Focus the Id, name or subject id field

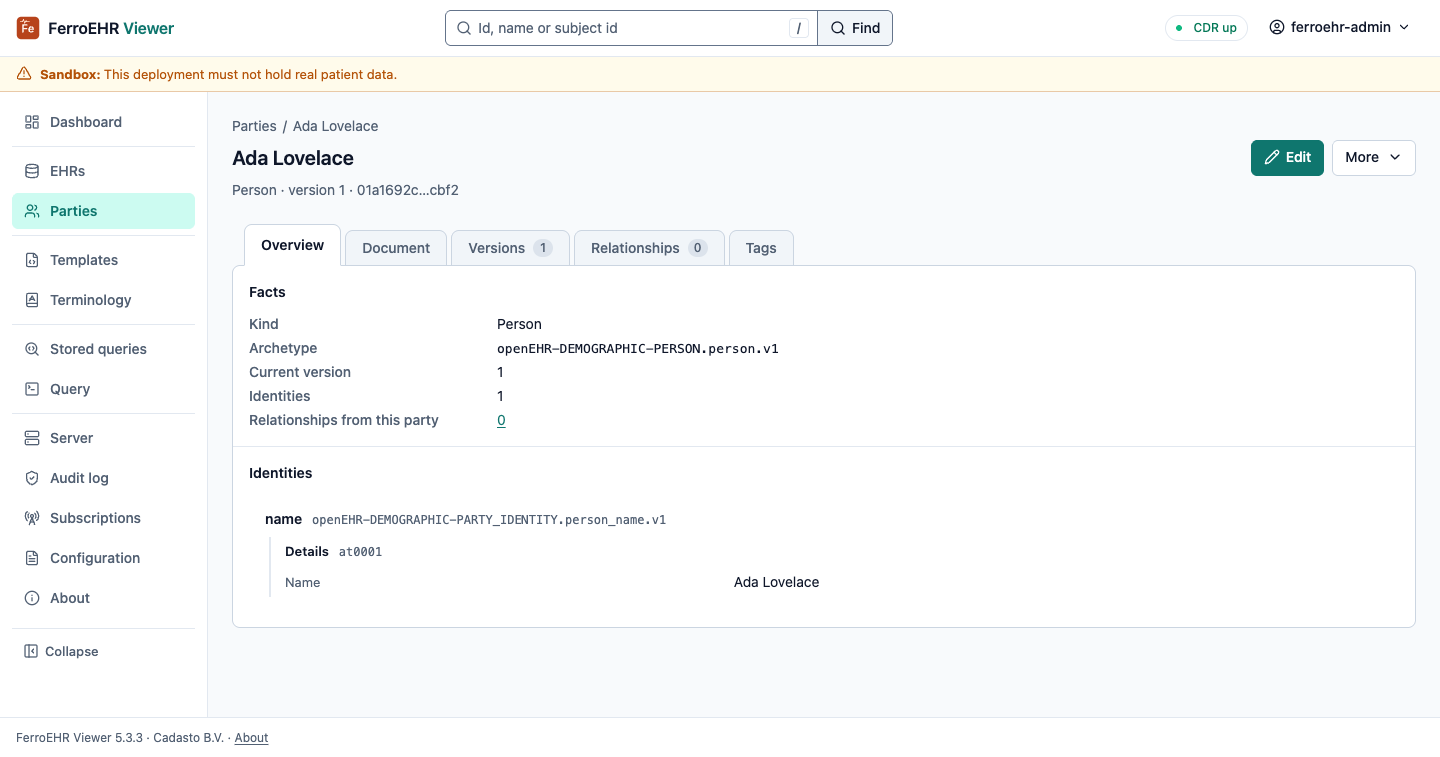click(631, 28)
